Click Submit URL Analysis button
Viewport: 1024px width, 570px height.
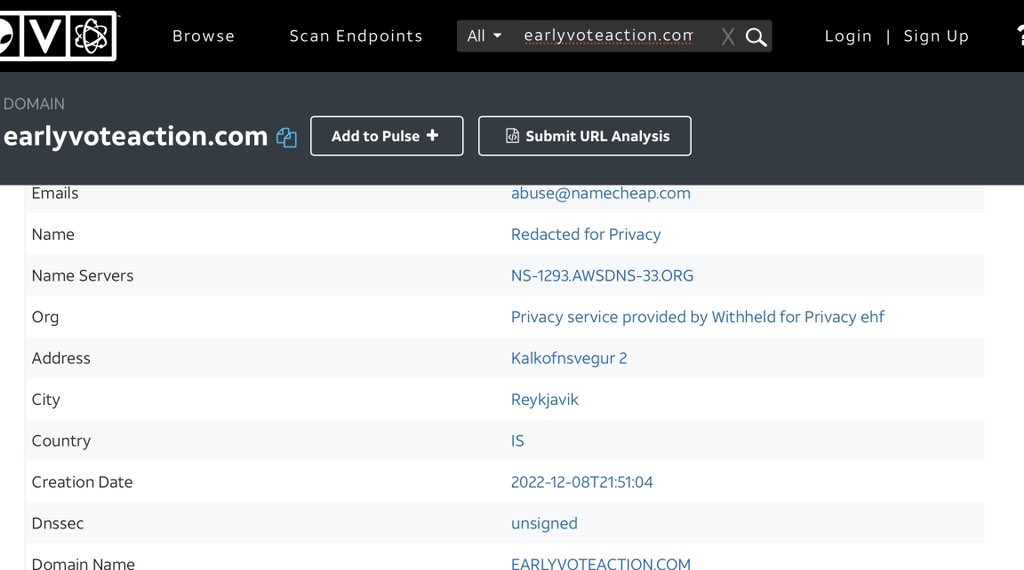click(585, 136)
